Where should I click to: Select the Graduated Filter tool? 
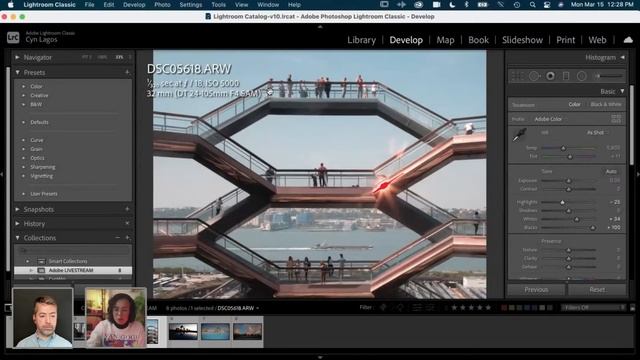[x=566, y=76]
